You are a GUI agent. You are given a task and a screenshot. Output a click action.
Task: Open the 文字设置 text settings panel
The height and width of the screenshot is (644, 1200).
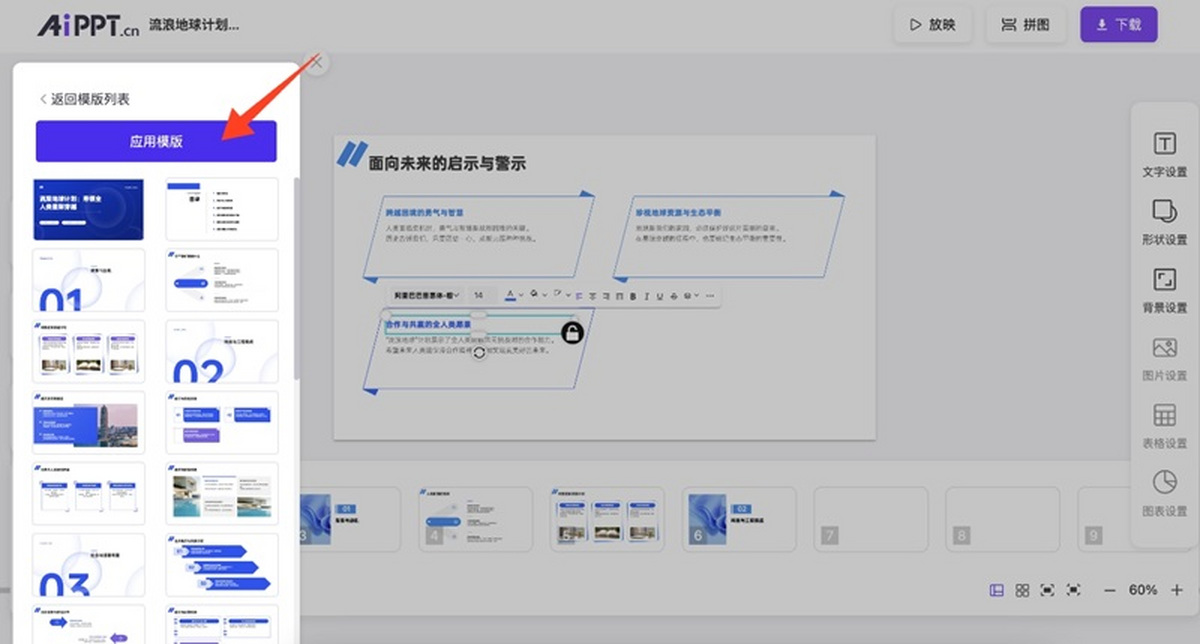1164,153
